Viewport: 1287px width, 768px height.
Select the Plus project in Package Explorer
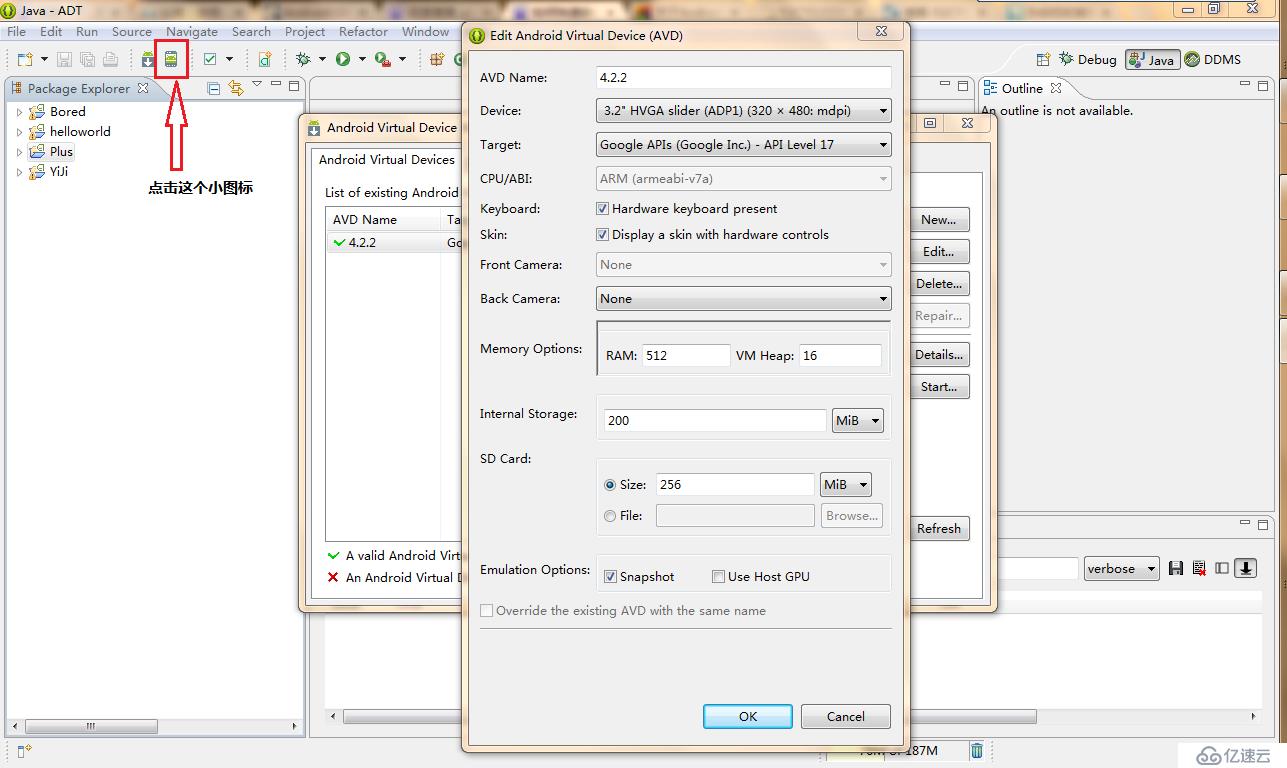61,152
